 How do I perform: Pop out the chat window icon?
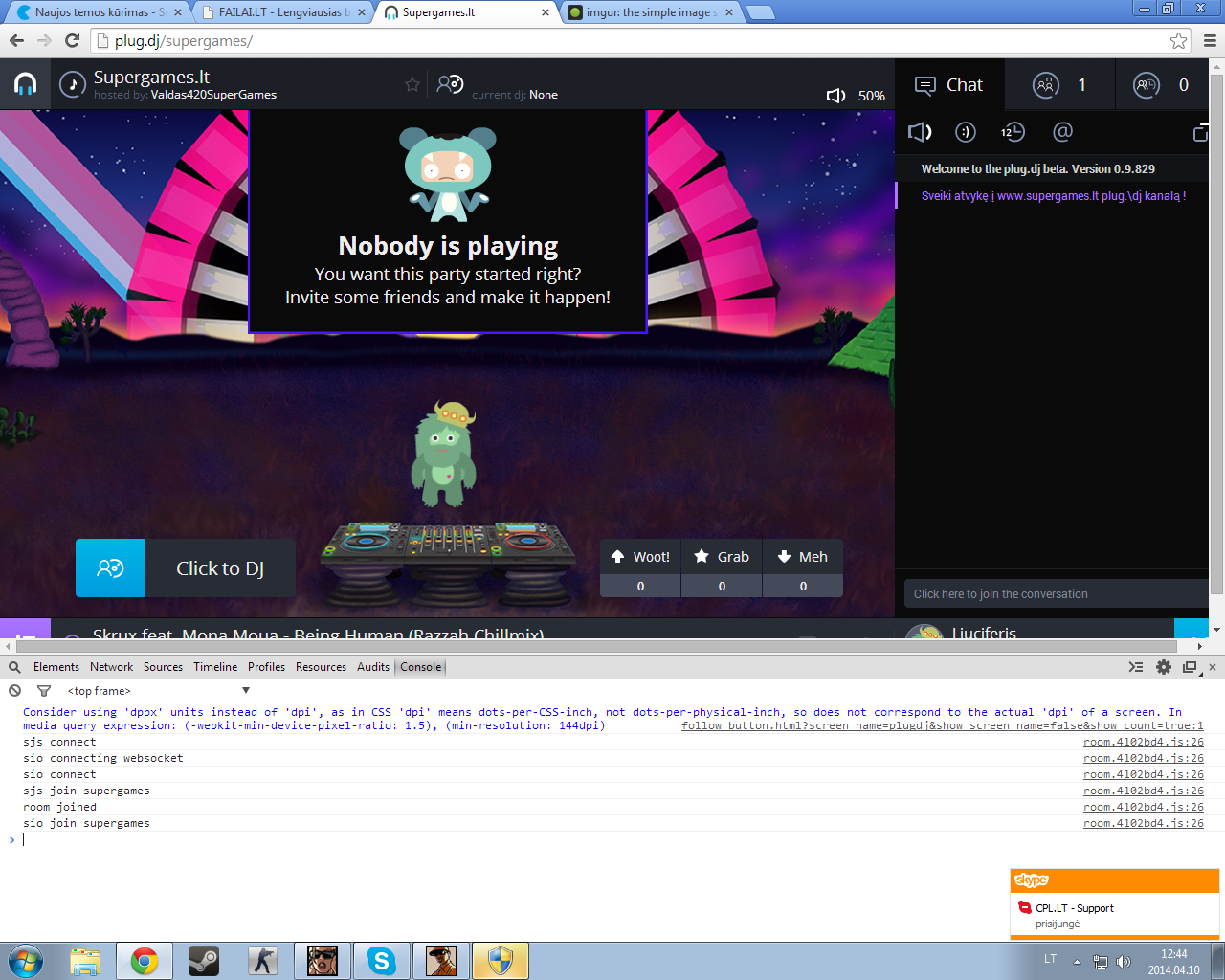pos(1201,132)
